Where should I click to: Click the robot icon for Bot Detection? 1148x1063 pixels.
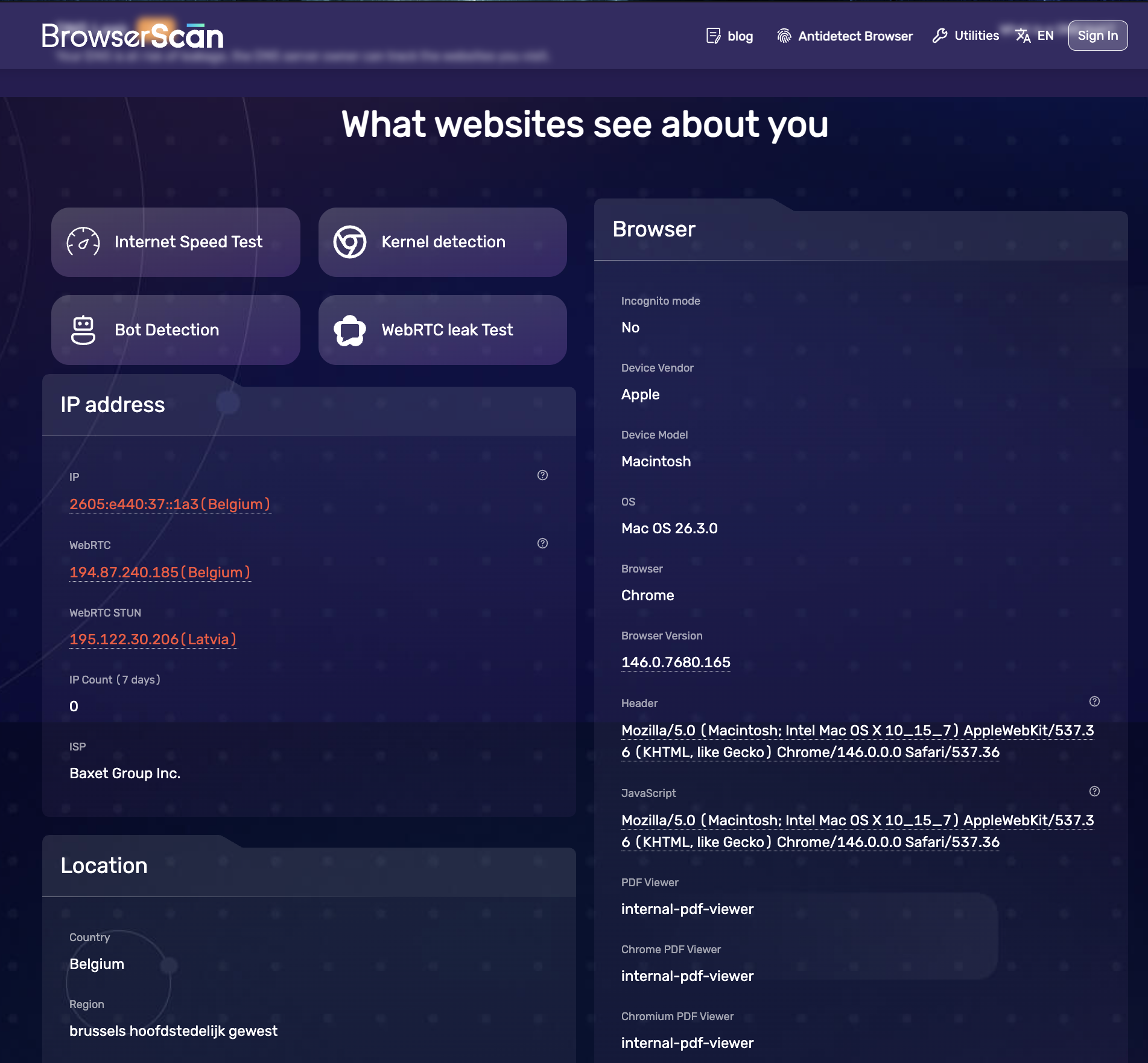click(84, 329)
